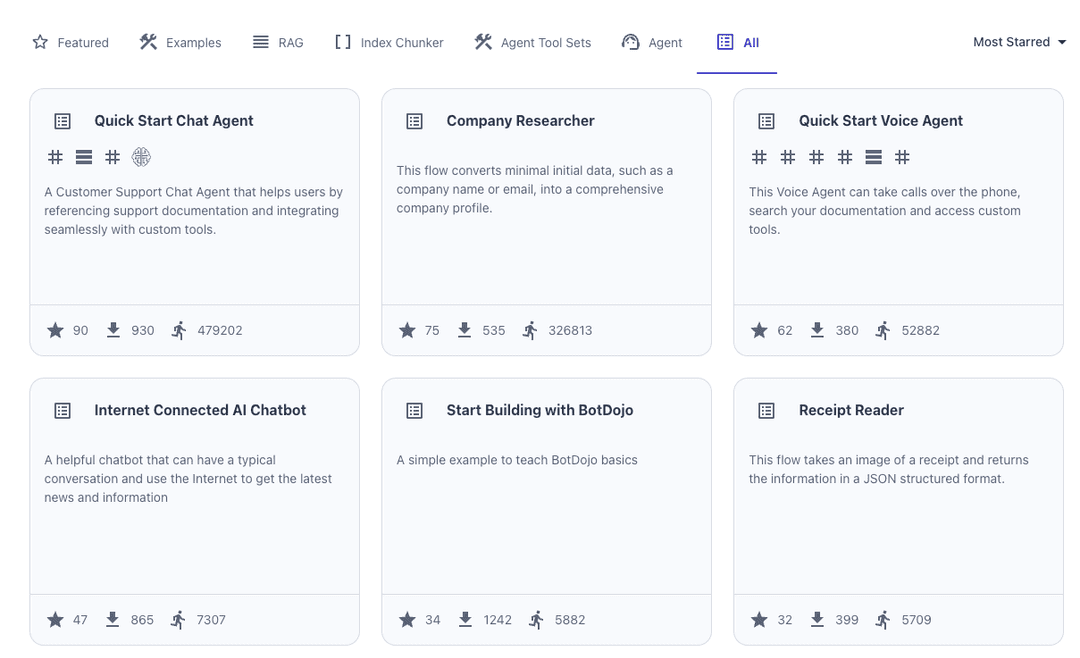Go to the Agent Tool Sets tab

coord(532,42)
